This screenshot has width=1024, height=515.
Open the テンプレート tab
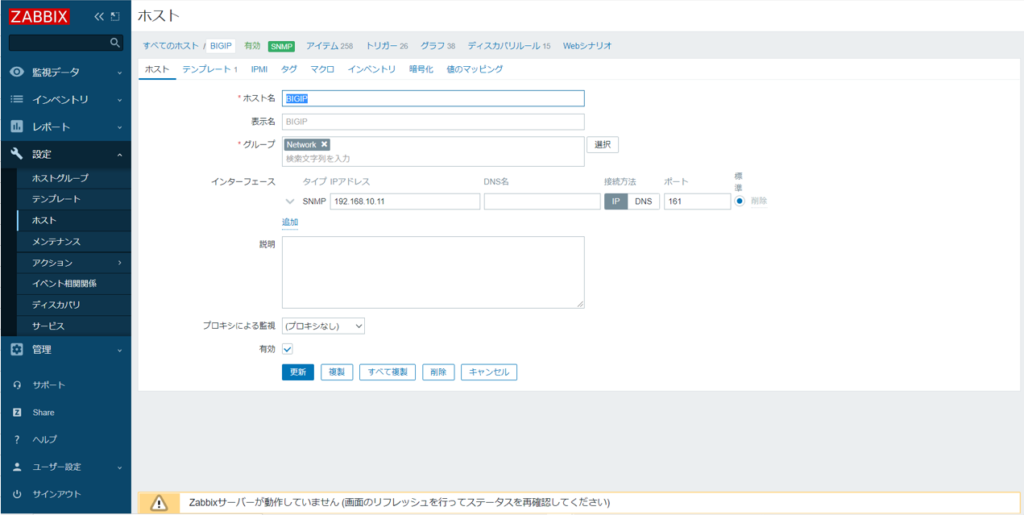coord(209,69)
